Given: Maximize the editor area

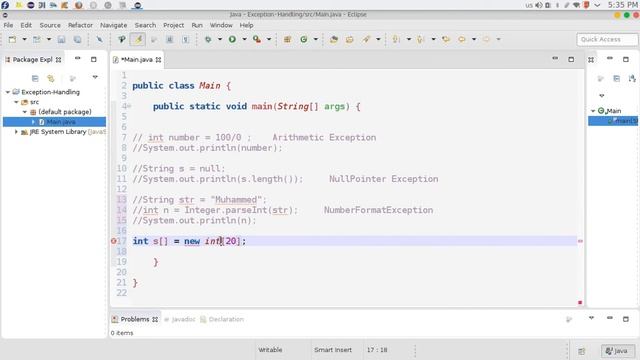Looking at the screenshot, I should pos(571,60).
